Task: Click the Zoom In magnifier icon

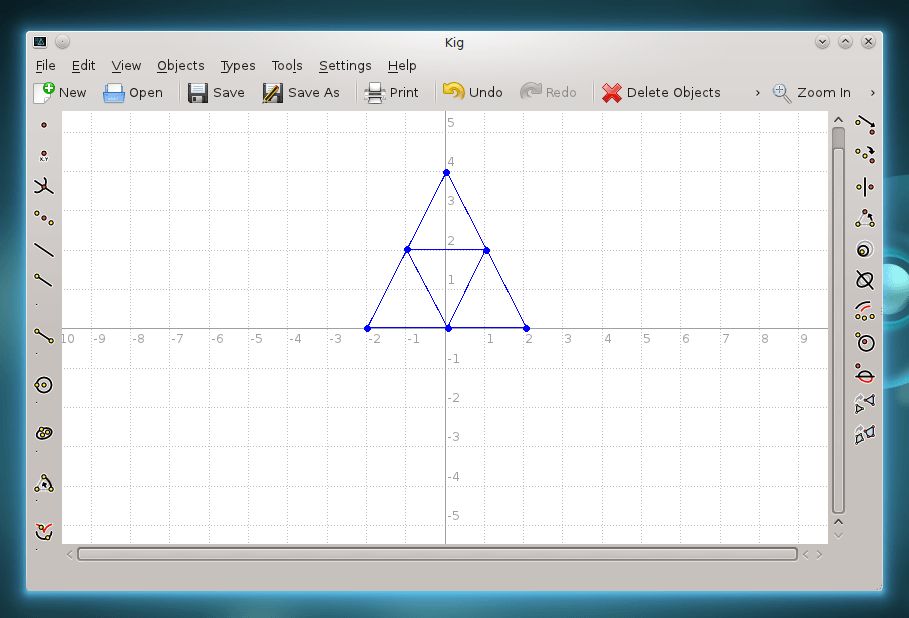Action: (782, 92)
